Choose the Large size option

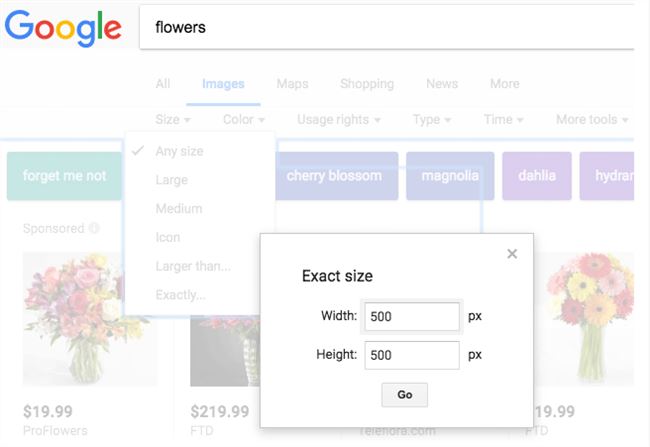pyautogui.click(x=171, y=180)
